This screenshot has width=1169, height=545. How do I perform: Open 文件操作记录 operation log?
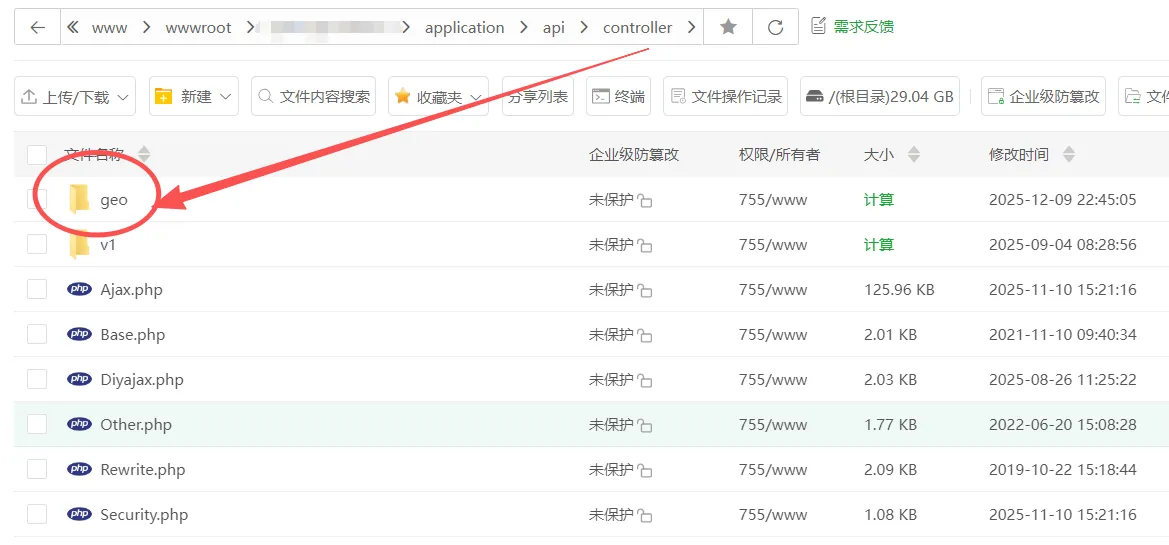click(x=725, y=96)
